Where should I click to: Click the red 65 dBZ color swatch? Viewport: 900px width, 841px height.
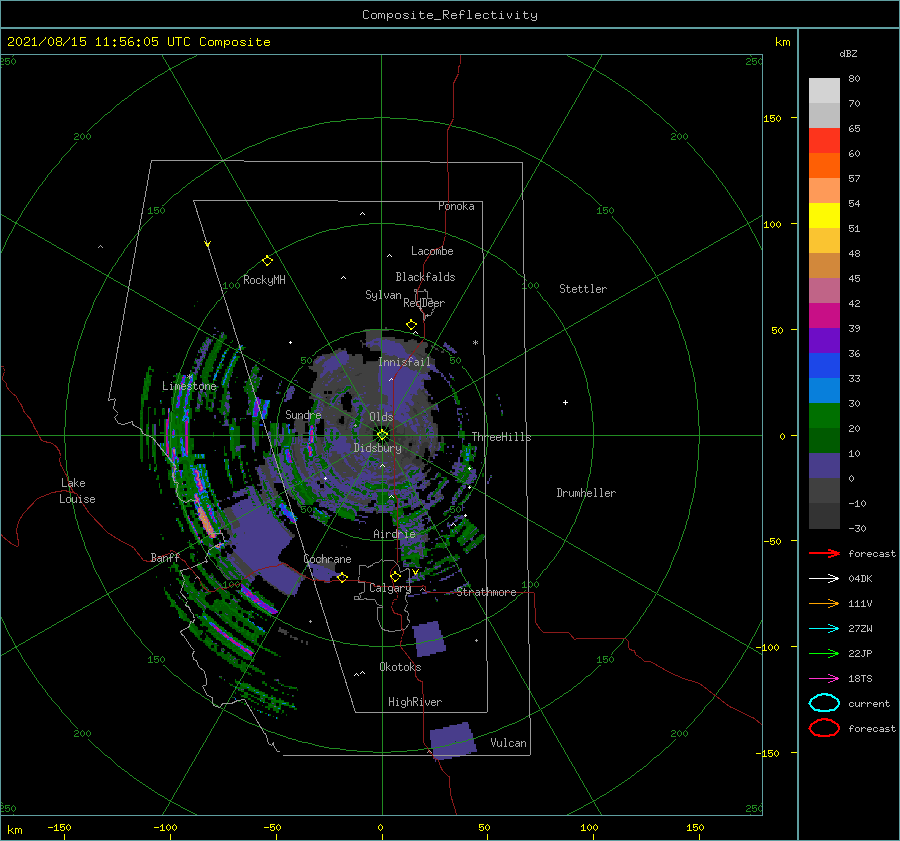click(824, 141)
